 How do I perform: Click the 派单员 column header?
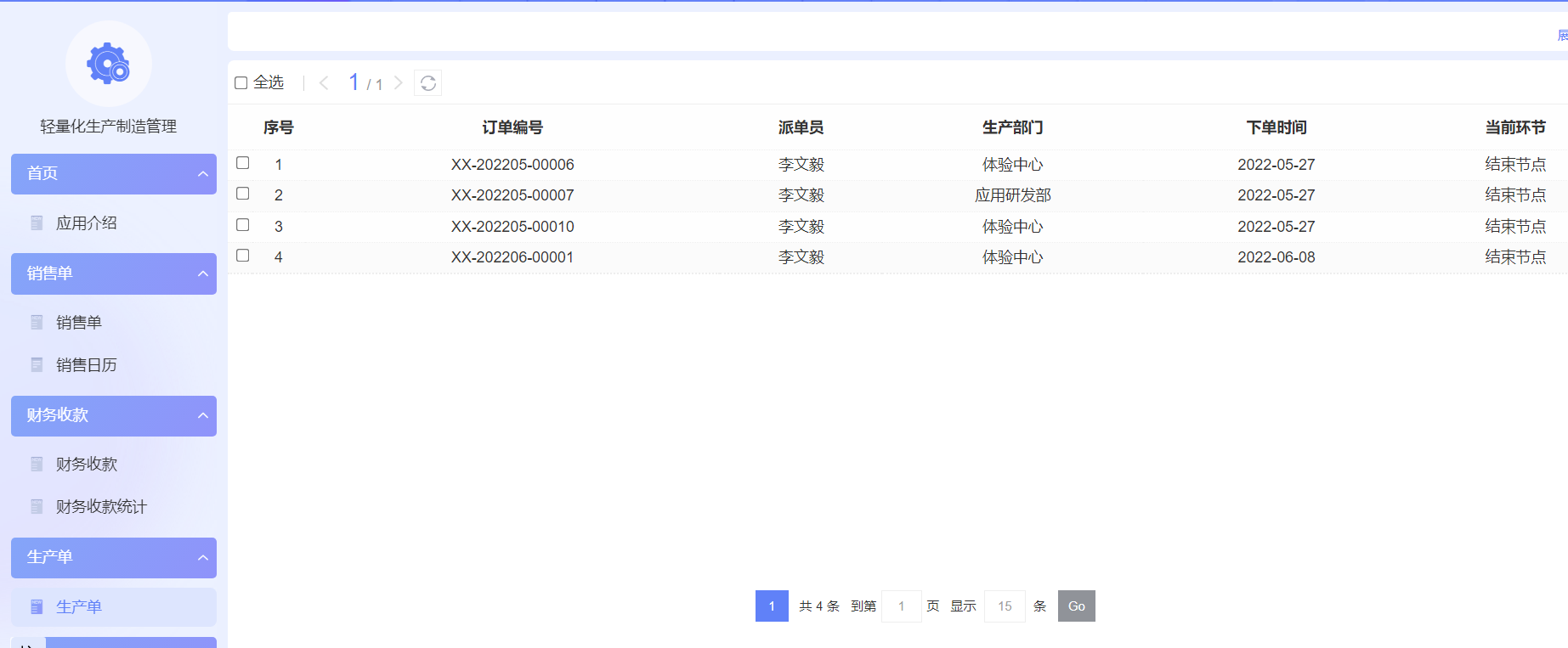(x=801, y=127)
